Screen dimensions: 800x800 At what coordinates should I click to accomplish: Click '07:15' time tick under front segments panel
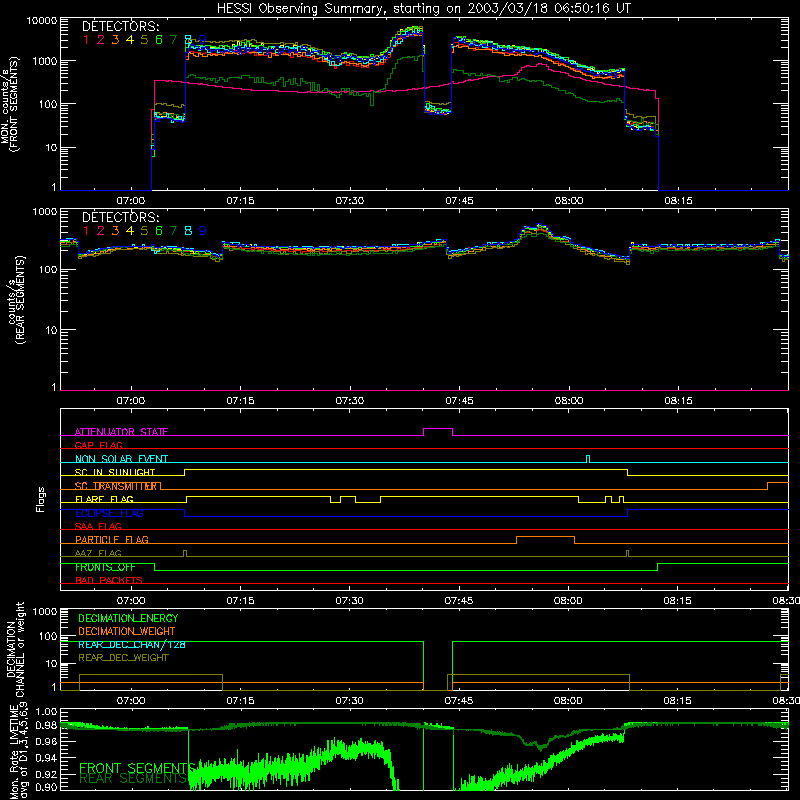pos(240,201)
